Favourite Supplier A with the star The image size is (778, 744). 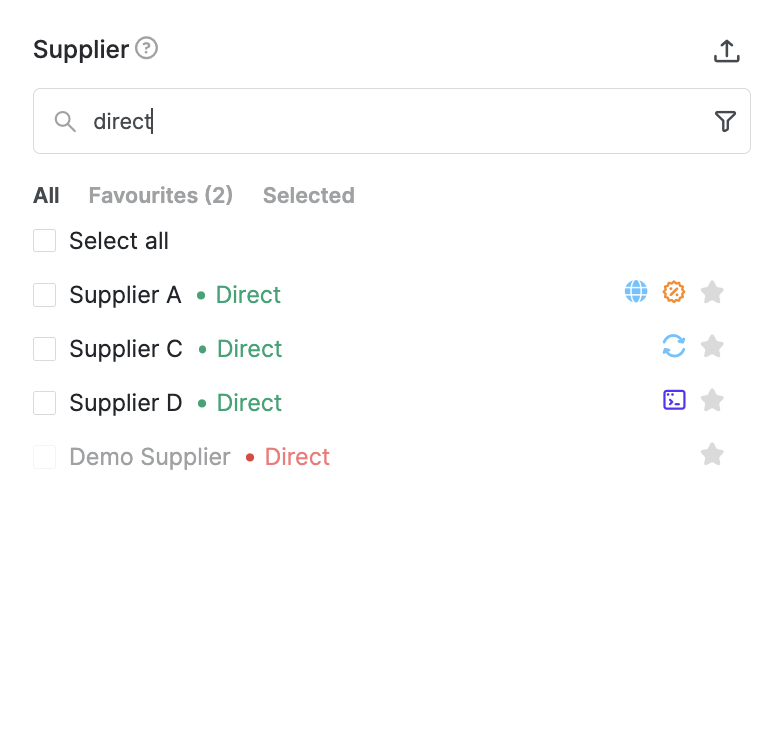click(x=712, y=292)
